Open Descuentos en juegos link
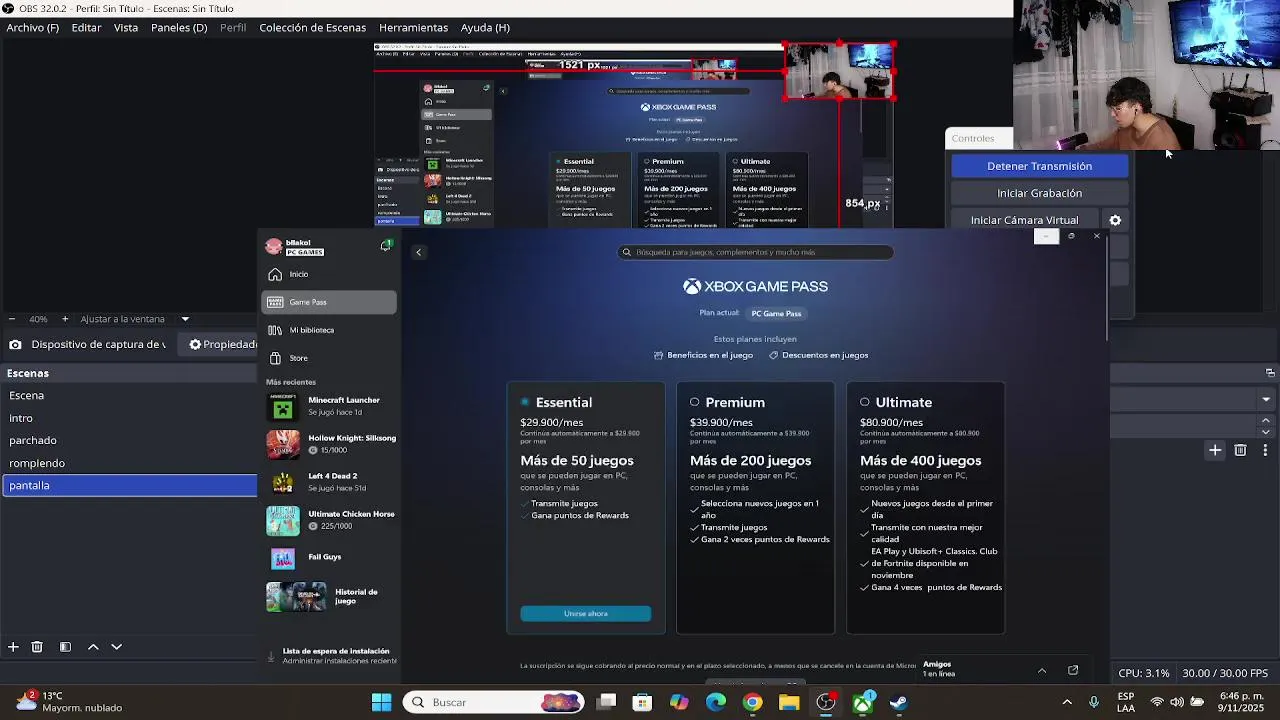This screenshot has width=1280, height=720. 818,355
